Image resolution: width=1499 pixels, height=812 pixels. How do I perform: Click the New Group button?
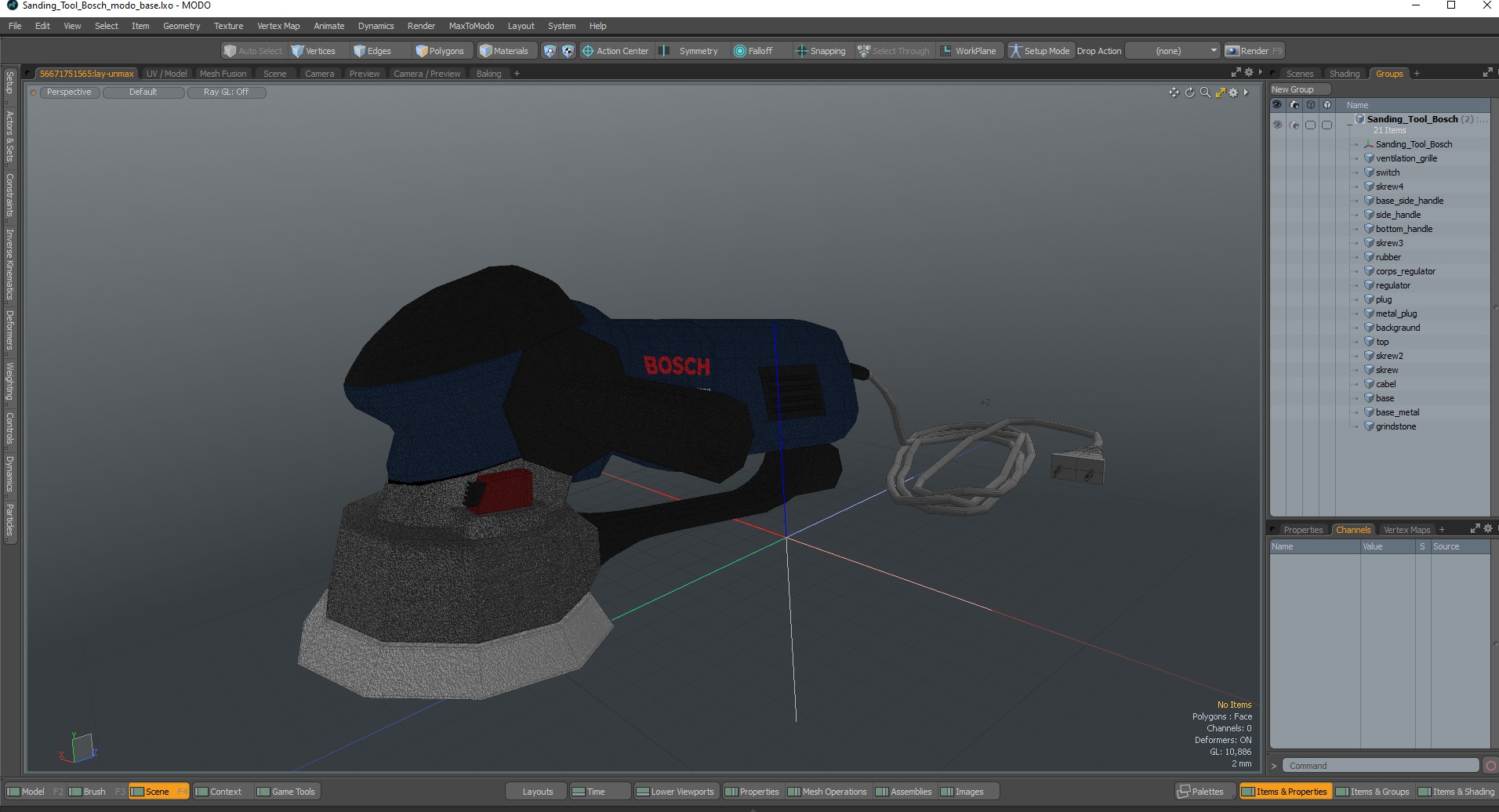[1300, 89]
